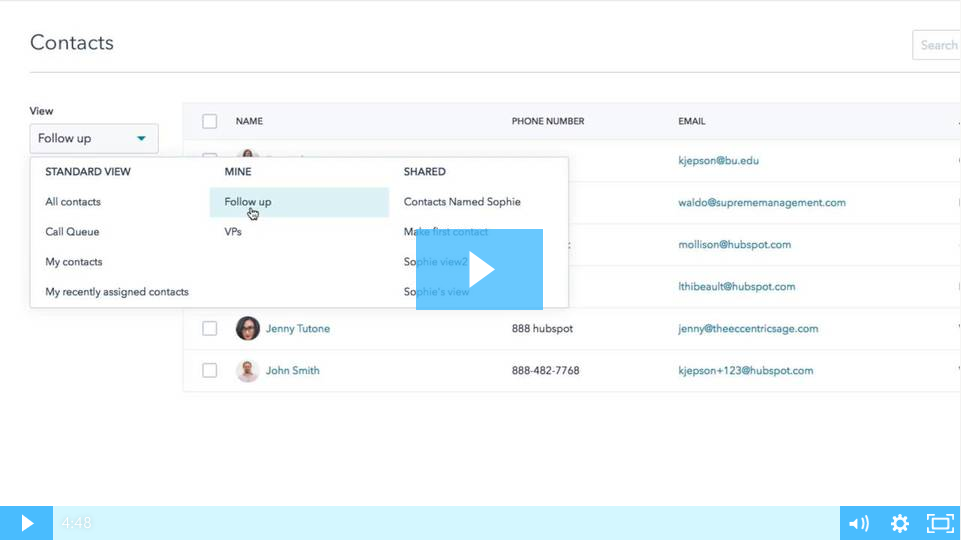Click the Search contacts input field
This screenshot has height=540, width=961.
(938, 45)
